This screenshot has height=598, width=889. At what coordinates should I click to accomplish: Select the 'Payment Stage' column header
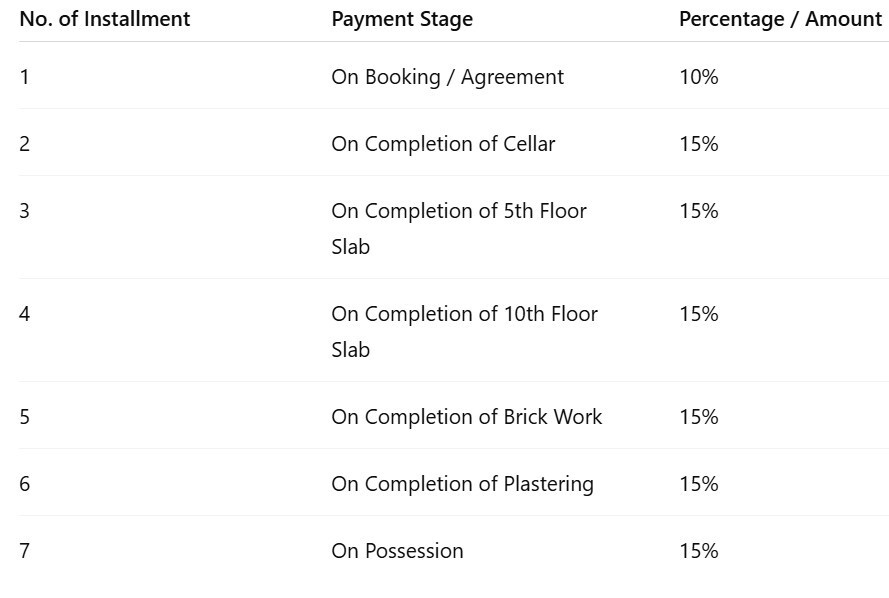pyautogui.click(x=402, y=19)
